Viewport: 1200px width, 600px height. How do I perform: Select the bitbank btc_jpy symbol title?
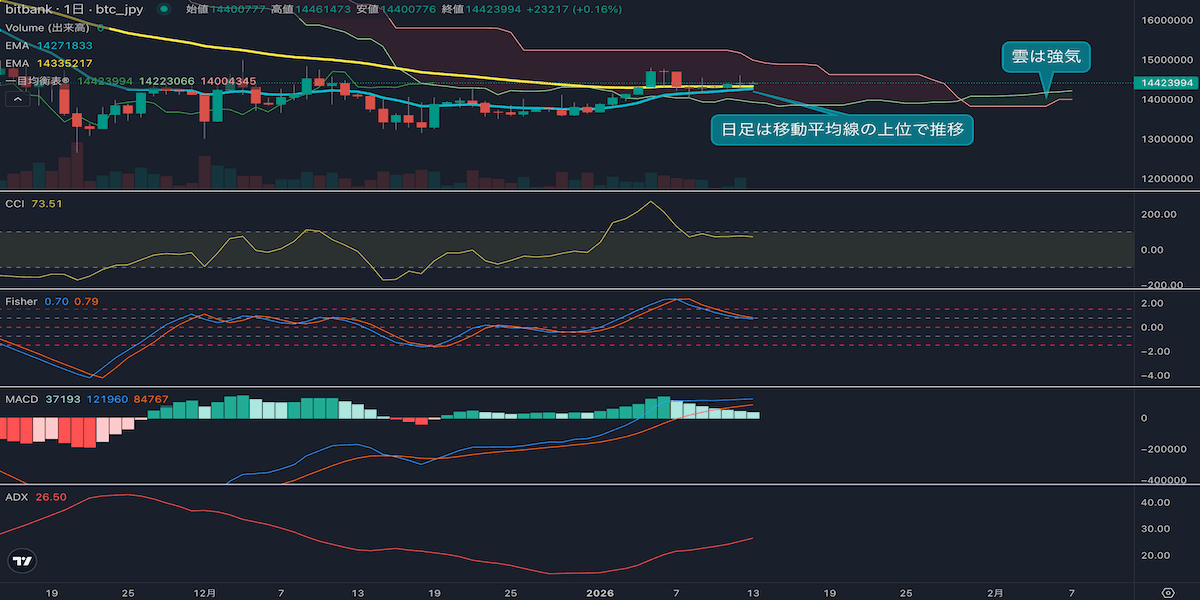pyautogui.click(x=76, y=9)
